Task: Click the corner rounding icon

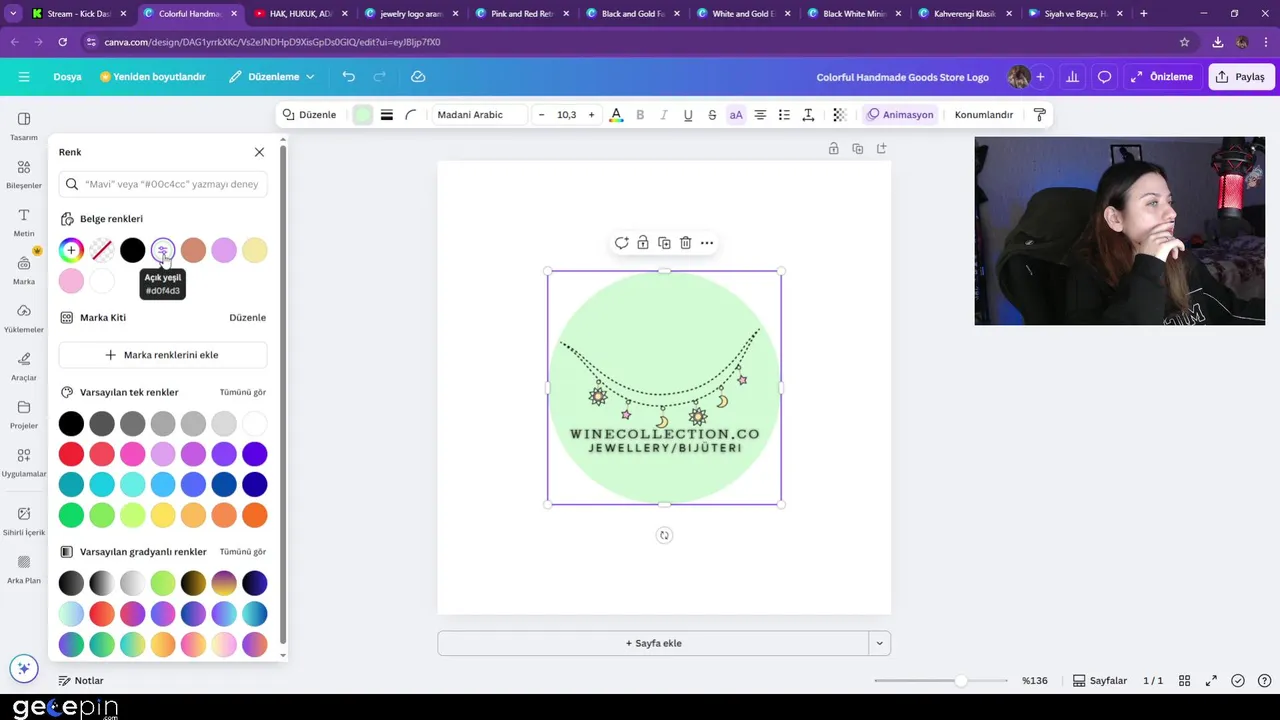Action: pos(410,115)
